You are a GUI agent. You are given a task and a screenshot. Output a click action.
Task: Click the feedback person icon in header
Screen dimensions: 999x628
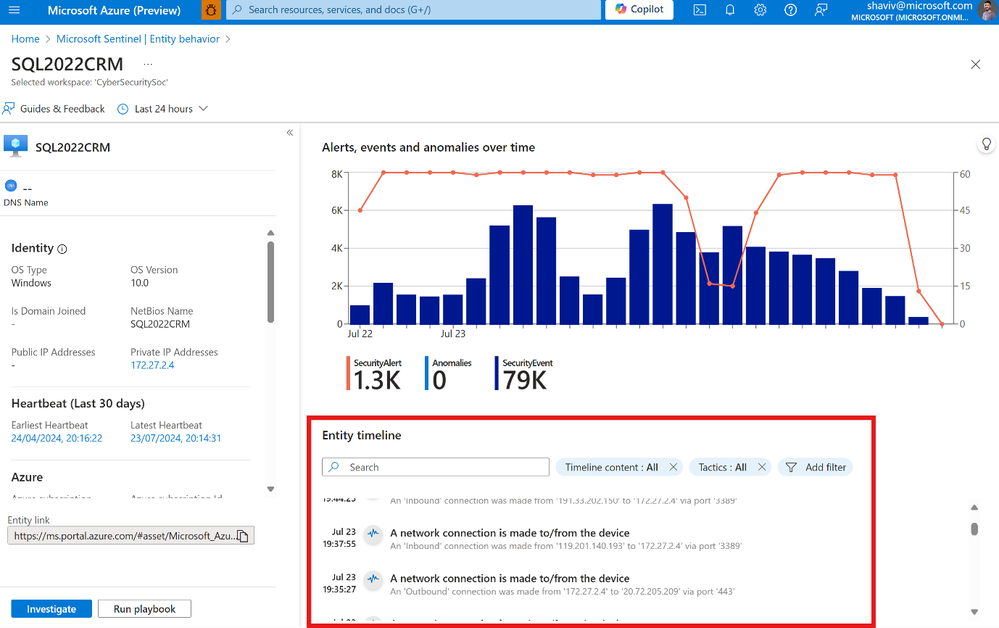pyautogui.click(x=821, y=10)
